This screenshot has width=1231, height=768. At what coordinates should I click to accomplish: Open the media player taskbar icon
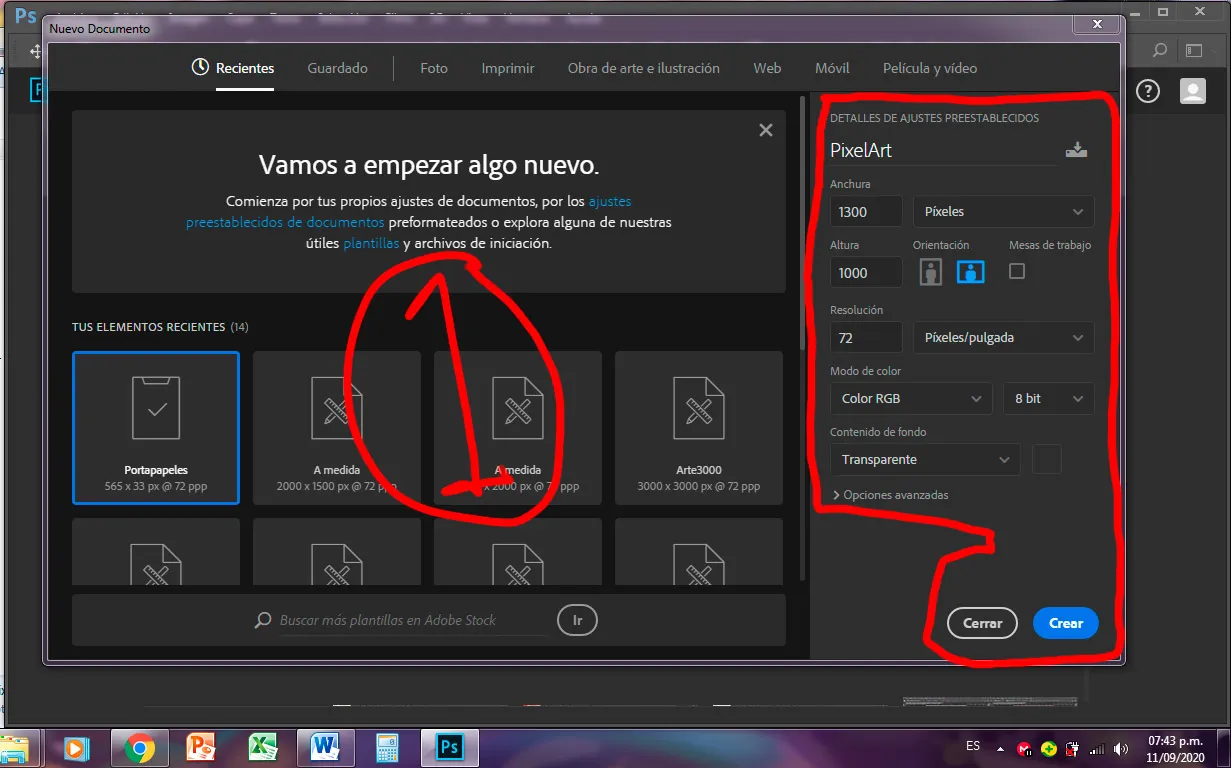pos(75,748)
